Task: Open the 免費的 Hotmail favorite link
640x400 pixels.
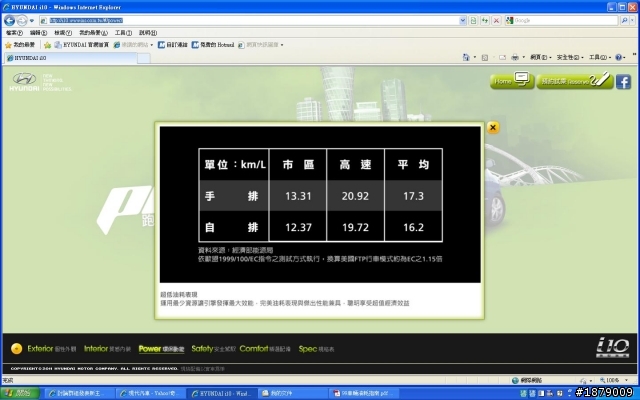Action: coord(213,45)
